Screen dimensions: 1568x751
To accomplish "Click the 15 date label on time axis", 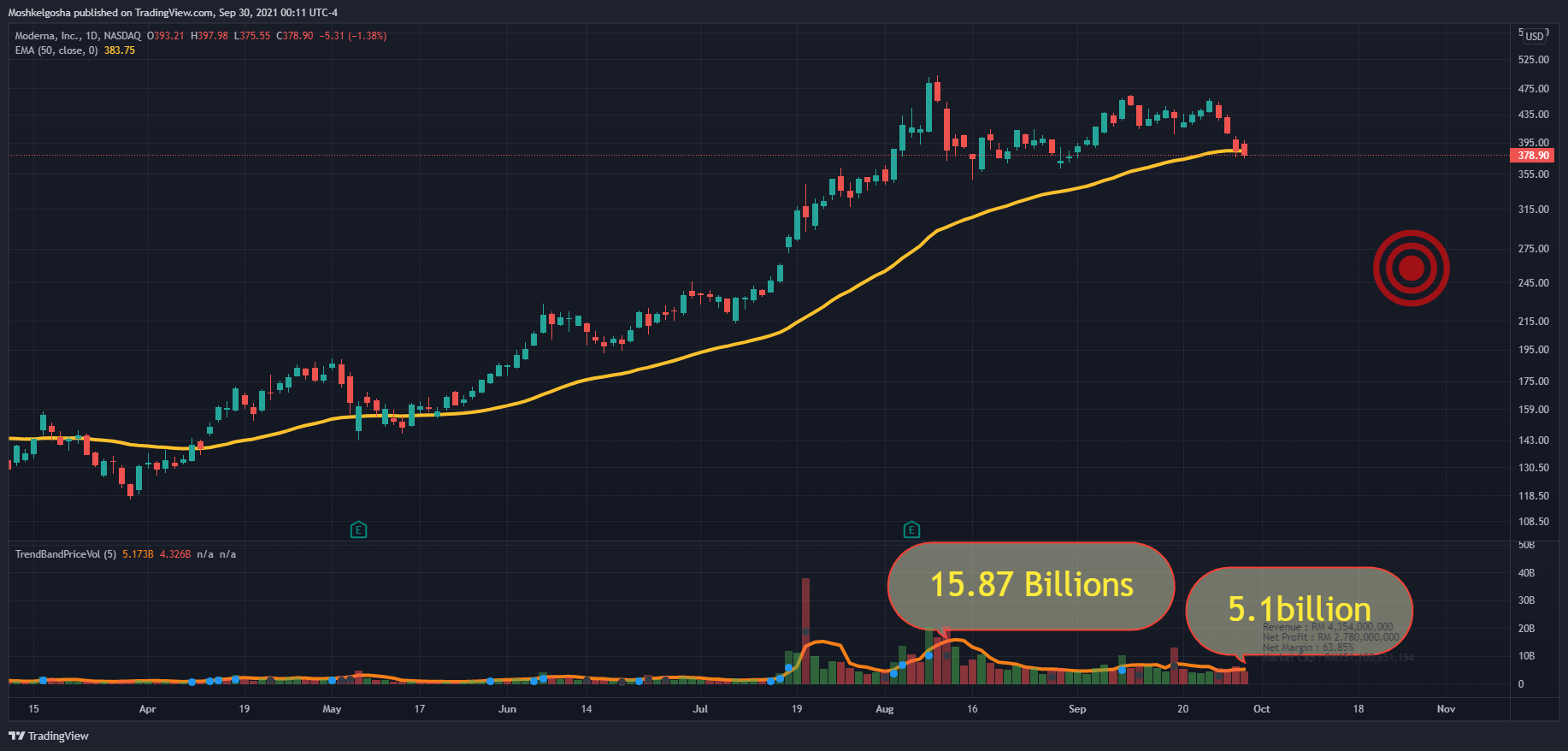I will [33, 709].
